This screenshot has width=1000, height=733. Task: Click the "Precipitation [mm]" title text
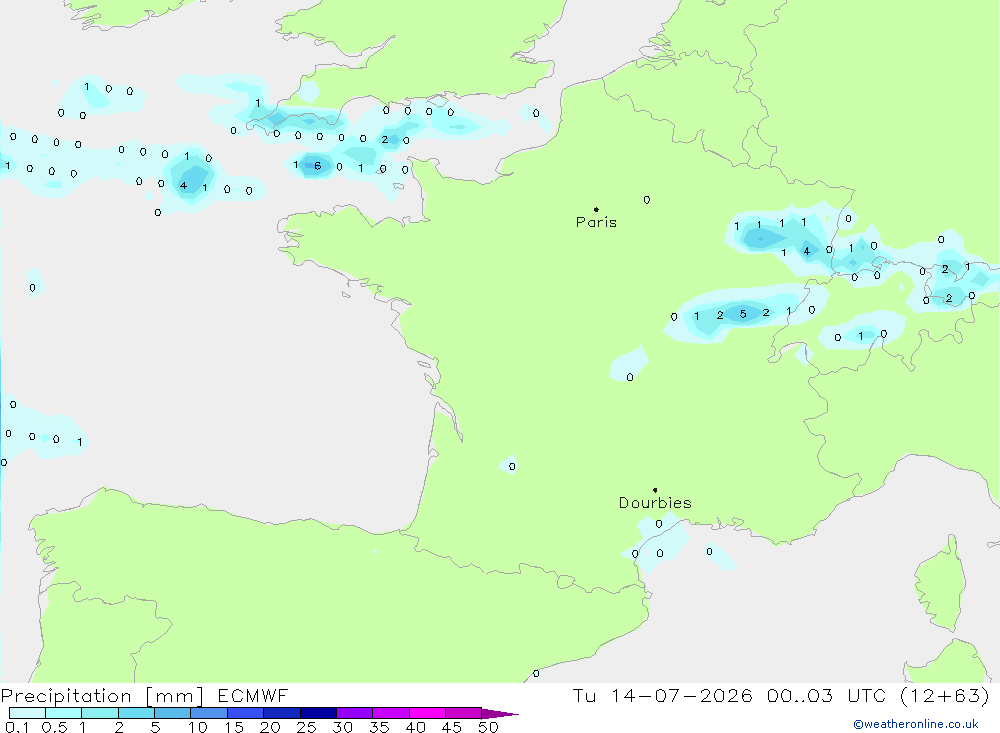tap(102, 696)
